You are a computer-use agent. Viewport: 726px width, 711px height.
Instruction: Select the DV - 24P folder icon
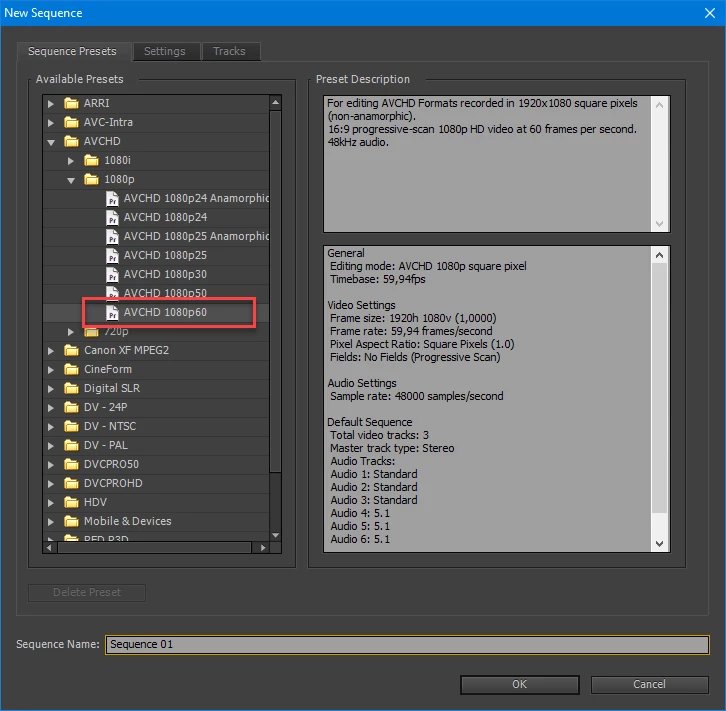pyautogui.click(x=71, y=407)
